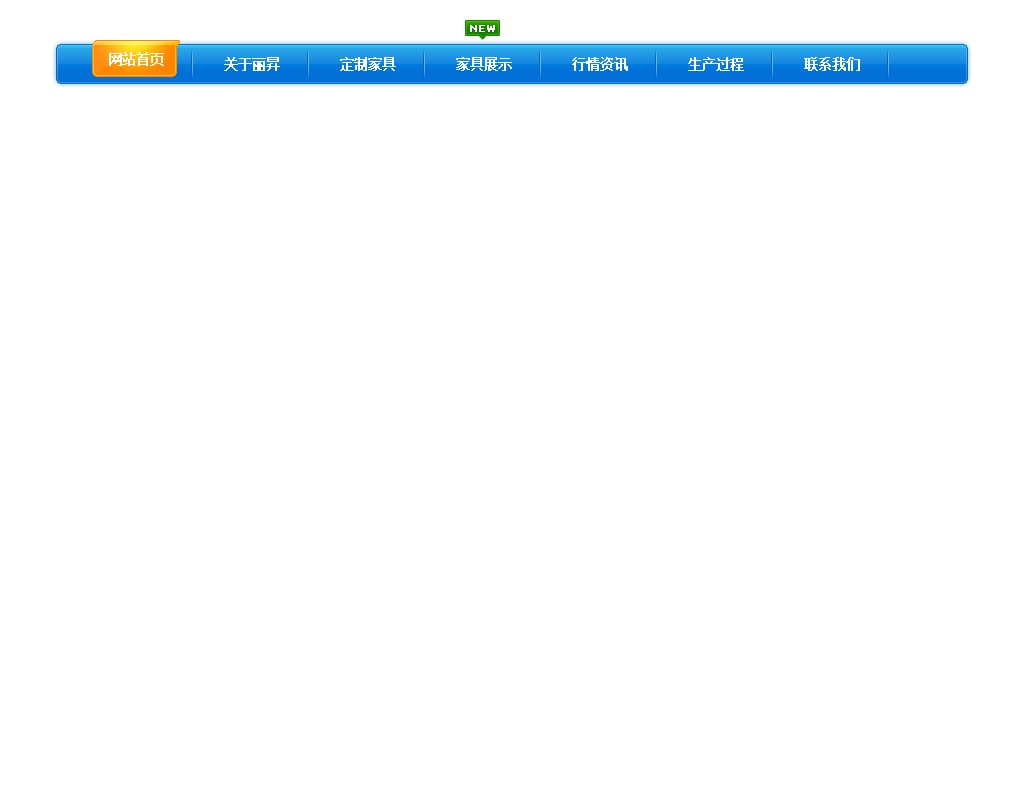
Task: Open the 定制家具 navigation item
Action: click(x=367, y=64)
